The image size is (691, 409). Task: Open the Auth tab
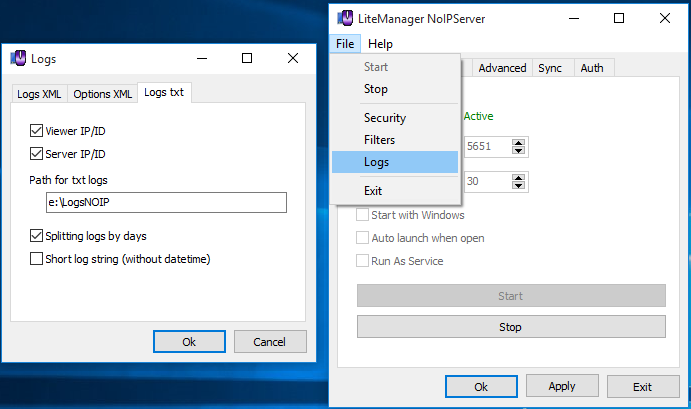pos(592,68)
